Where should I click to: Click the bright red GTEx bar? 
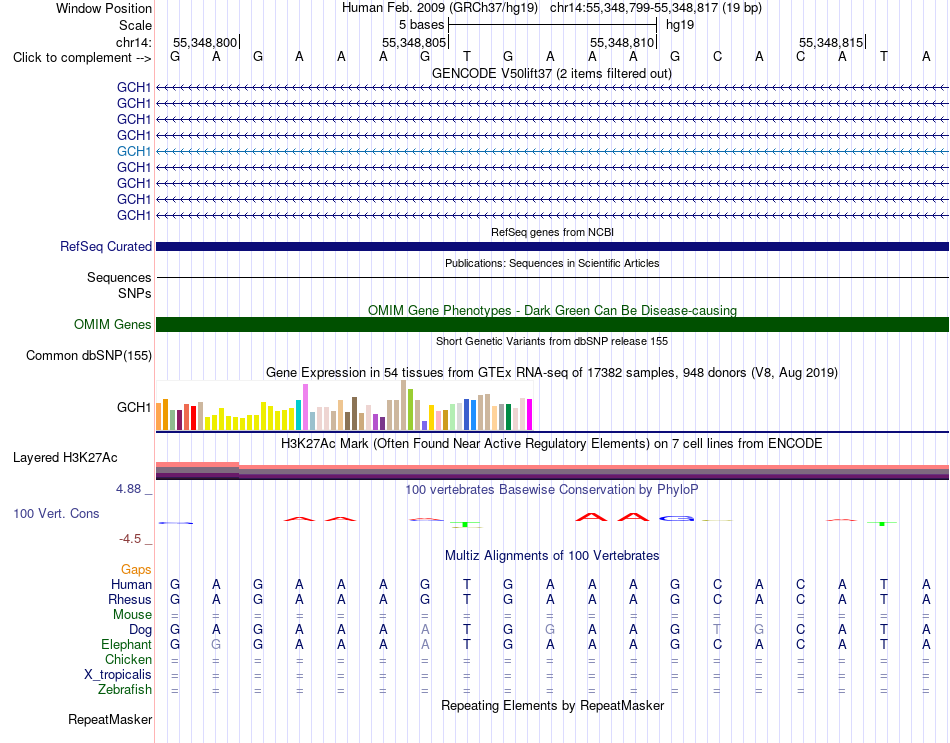pos(193,418)
